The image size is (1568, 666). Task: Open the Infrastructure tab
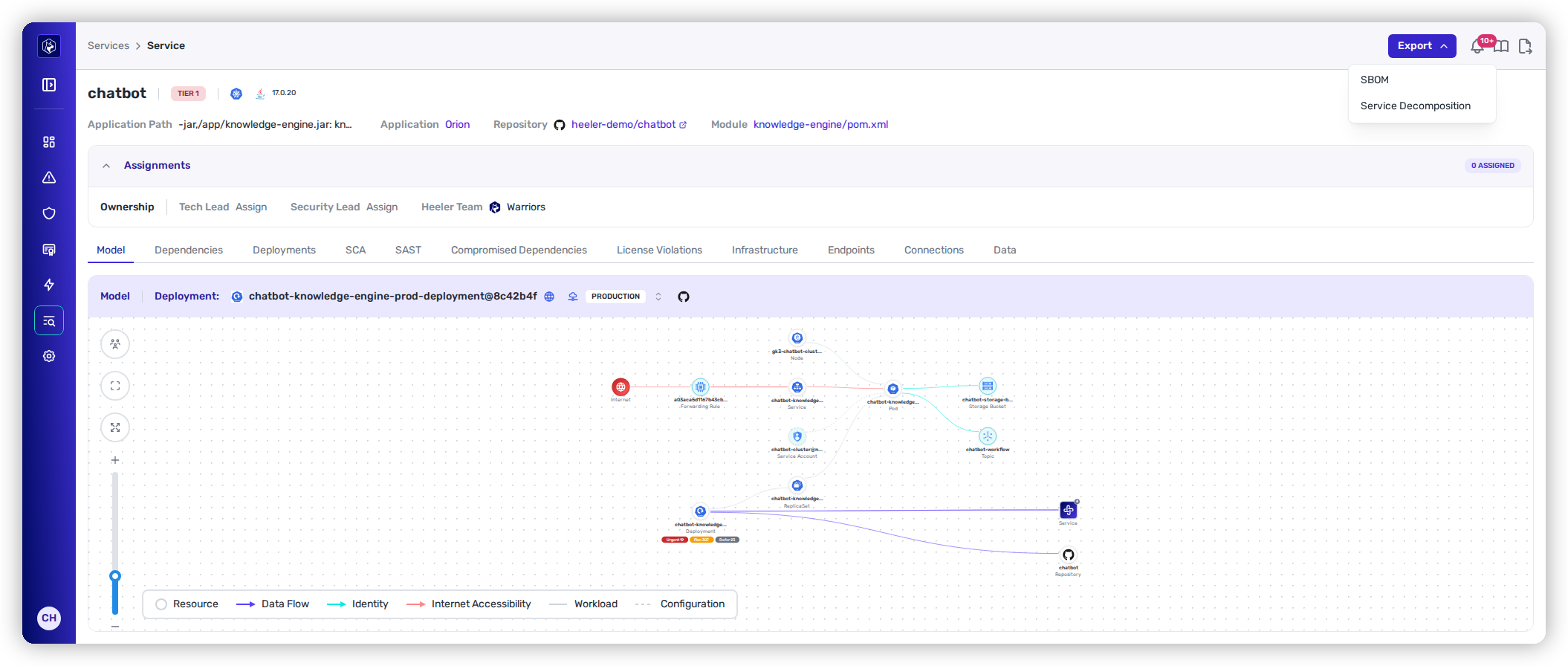pyautogui.click(x=765, y=250)
